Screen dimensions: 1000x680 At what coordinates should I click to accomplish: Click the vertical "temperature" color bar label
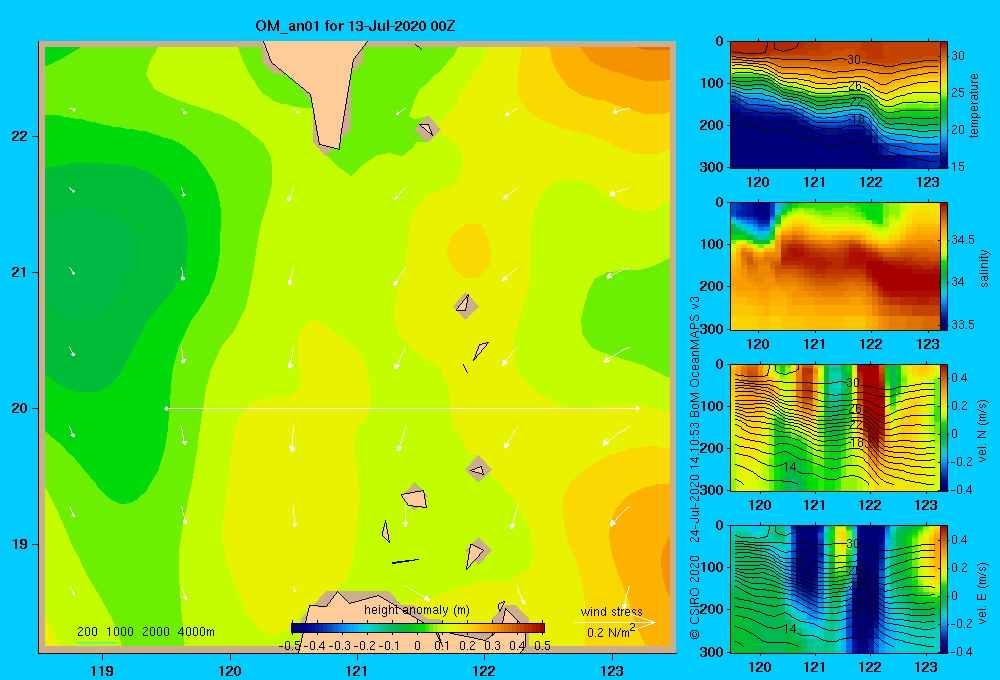(x=973, y=105)
